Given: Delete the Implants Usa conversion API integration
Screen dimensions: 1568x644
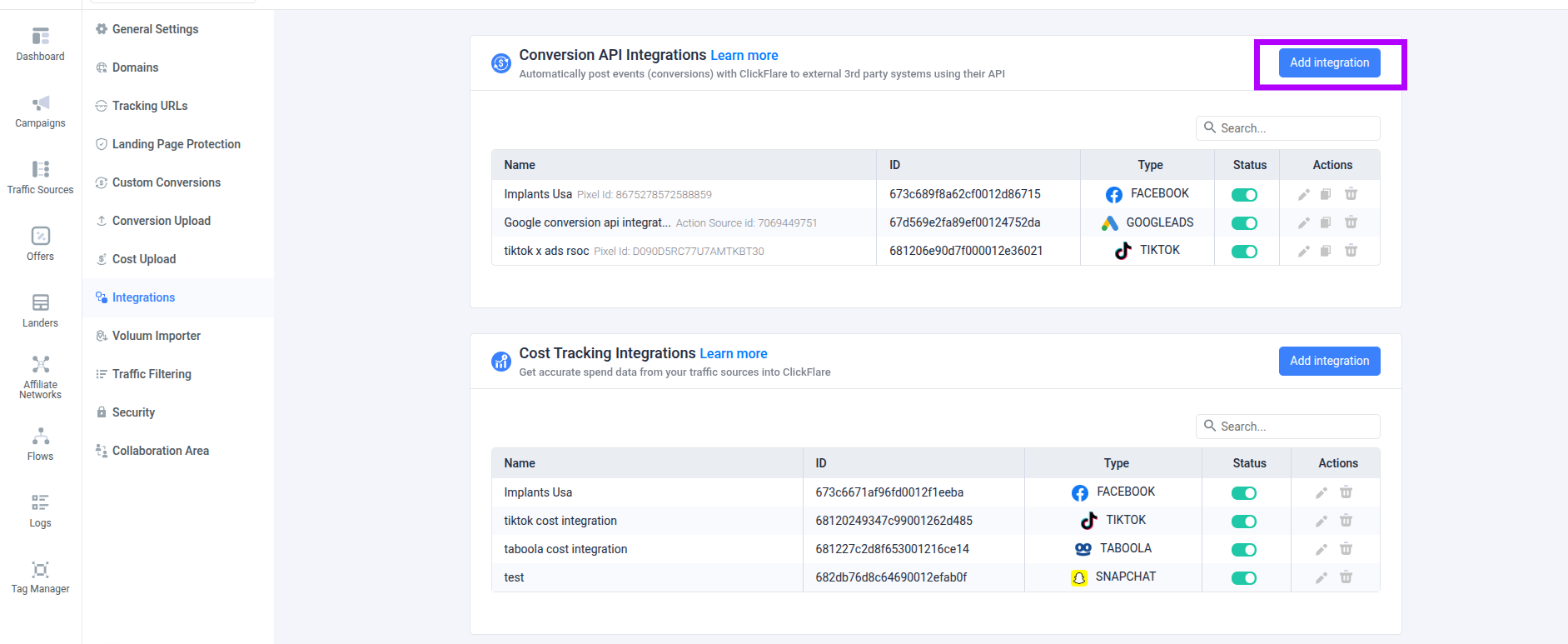Looking at the screenshot, I should coord(1351,194).
